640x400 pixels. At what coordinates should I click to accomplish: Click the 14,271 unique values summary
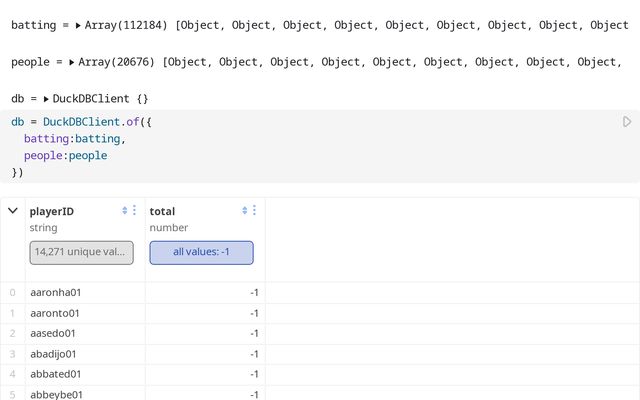(x=81, y=252)
